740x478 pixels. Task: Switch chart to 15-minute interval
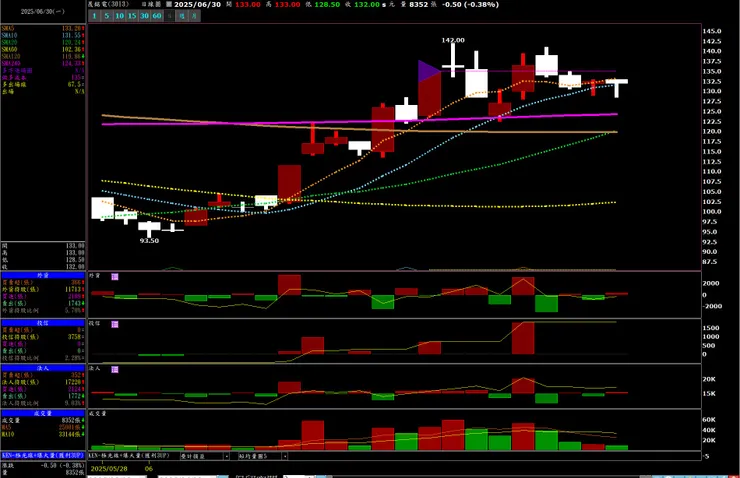coord(132,16)
